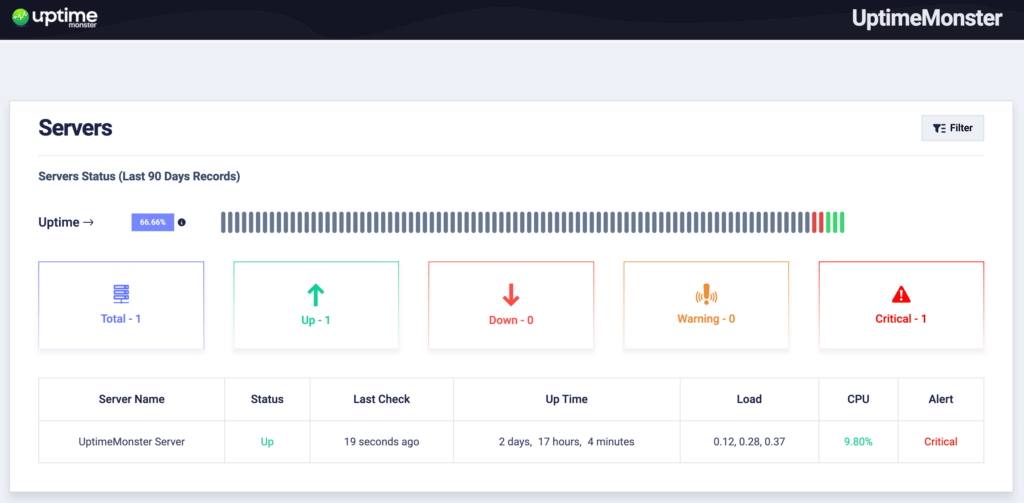Click the Status column header

[x=267, y=399]
